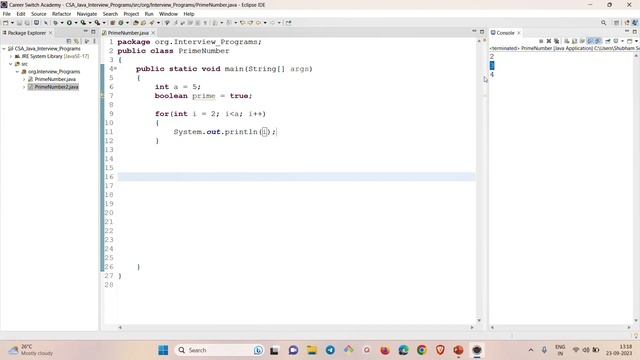The image size is (640, 360).
Task: Open the External Tools dropdown arrow
Action: point(104,23)
